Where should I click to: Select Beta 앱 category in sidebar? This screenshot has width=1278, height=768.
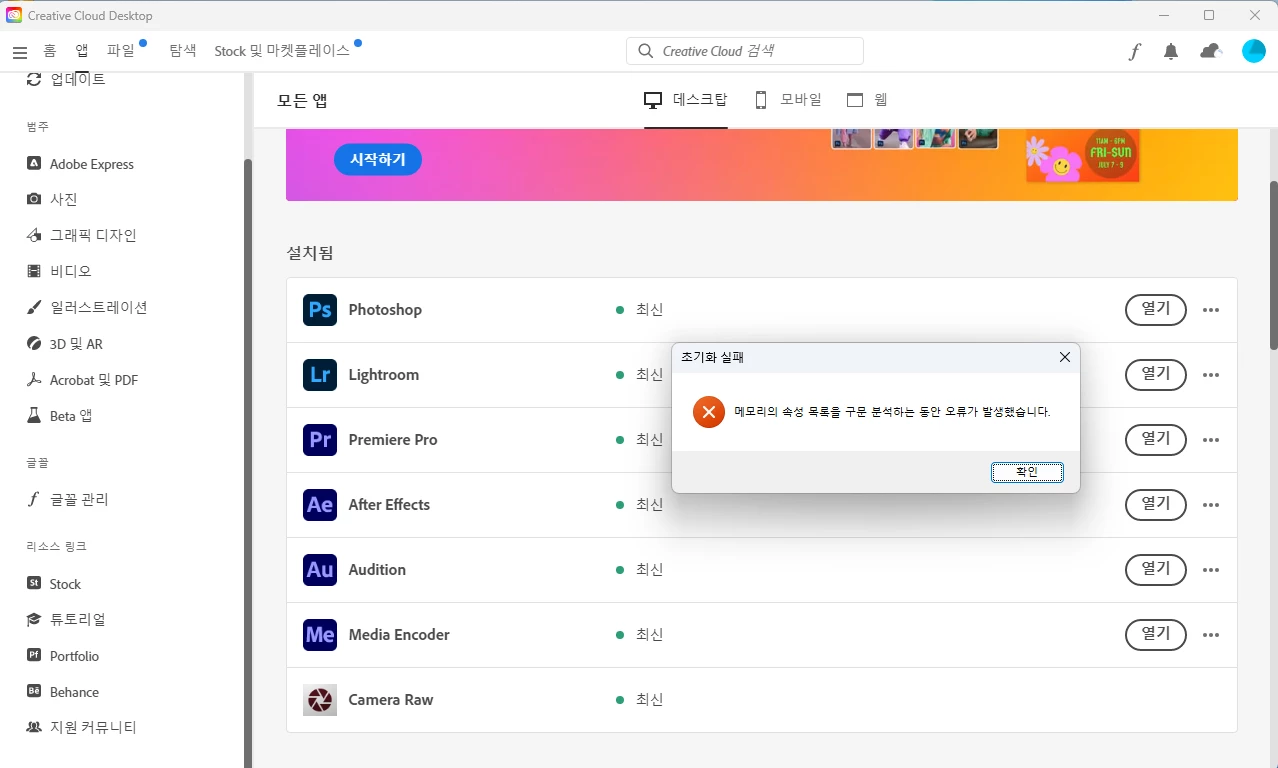[59, 416]
